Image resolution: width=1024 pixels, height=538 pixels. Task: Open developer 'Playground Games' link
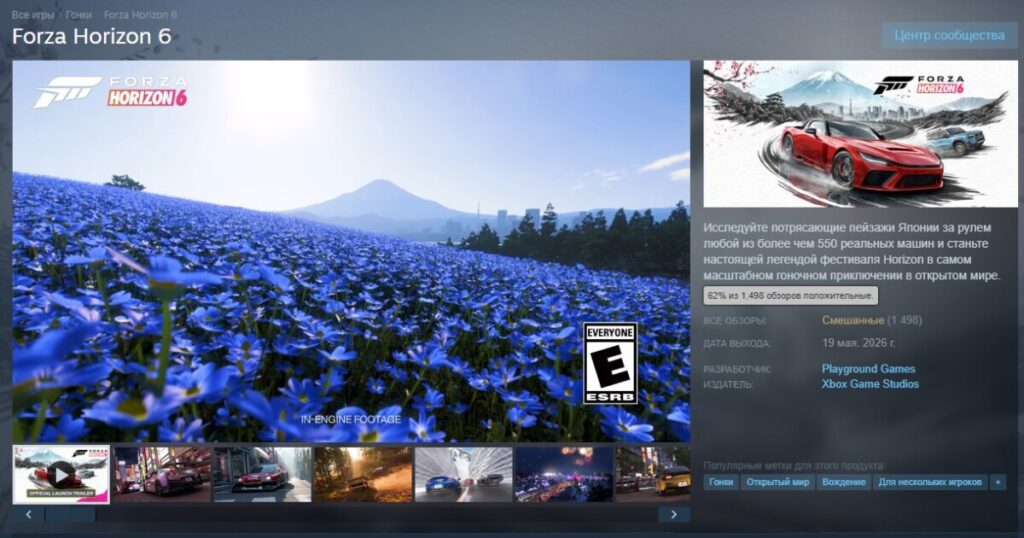869,369
